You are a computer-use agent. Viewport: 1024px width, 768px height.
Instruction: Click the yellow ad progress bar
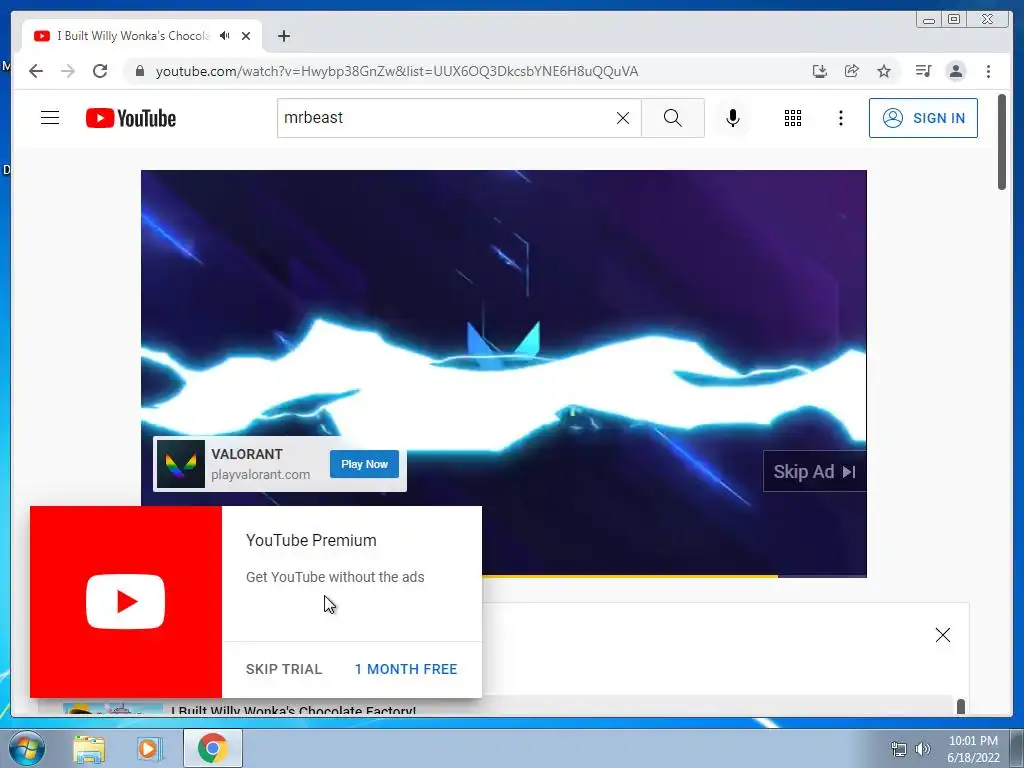tap(630, 576)
